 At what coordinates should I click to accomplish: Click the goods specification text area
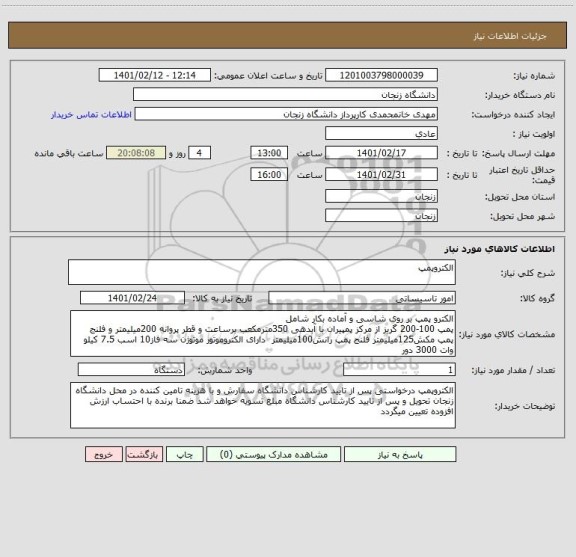(263, 334)
